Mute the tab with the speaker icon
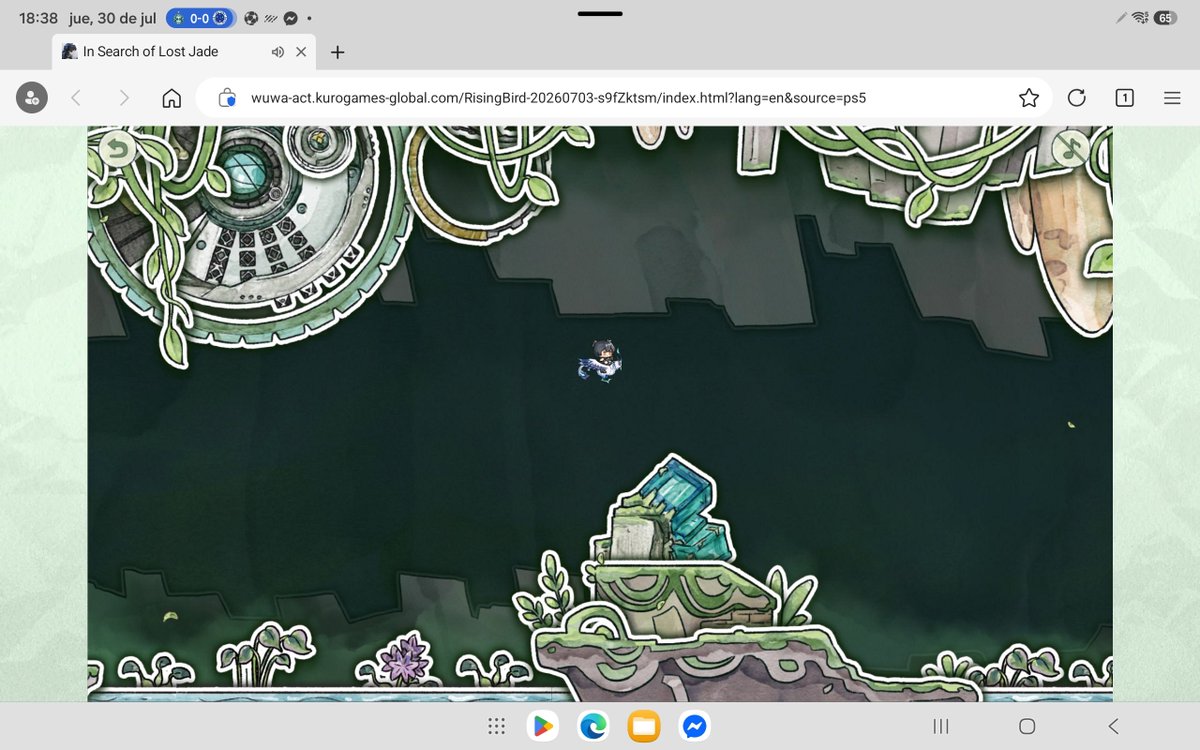1200x750 pixels. click(278, 52)
